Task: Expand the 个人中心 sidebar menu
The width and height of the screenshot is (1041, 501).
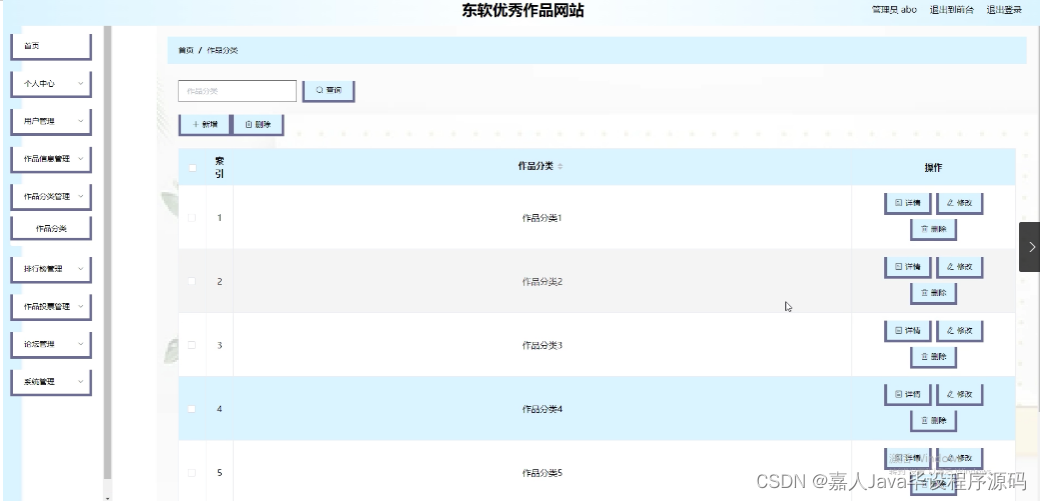Action: coord(50,84)
